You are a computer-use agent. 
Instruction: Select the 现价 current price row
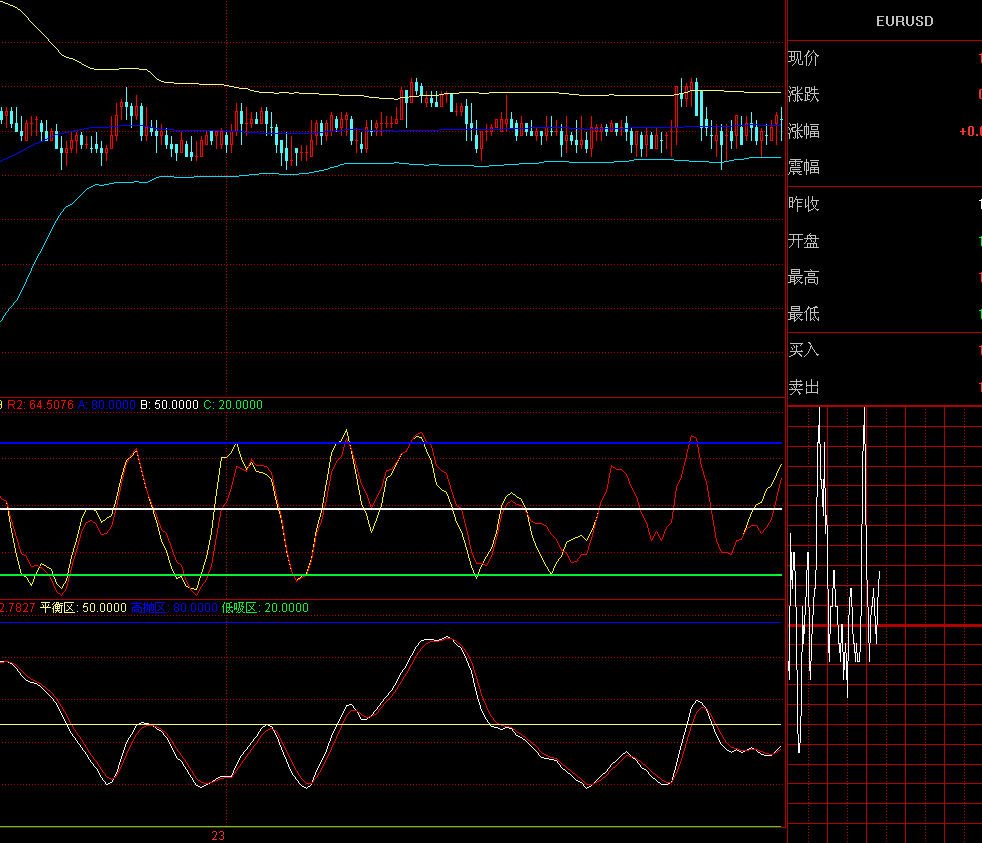(x=804, y=58)
